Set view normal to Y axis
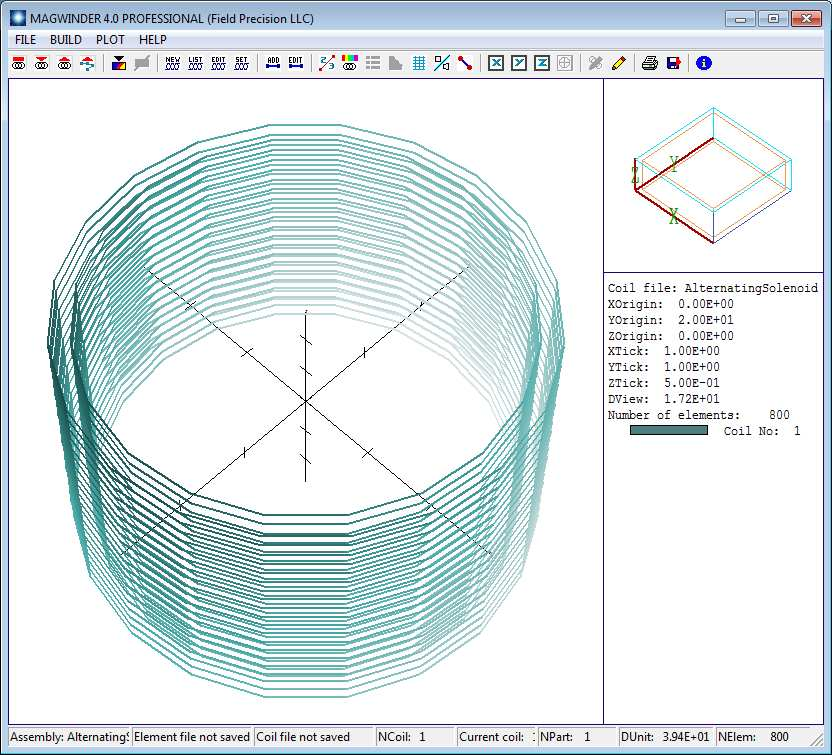Viewport: 832px width, 755px height. [x=518, y=63]
